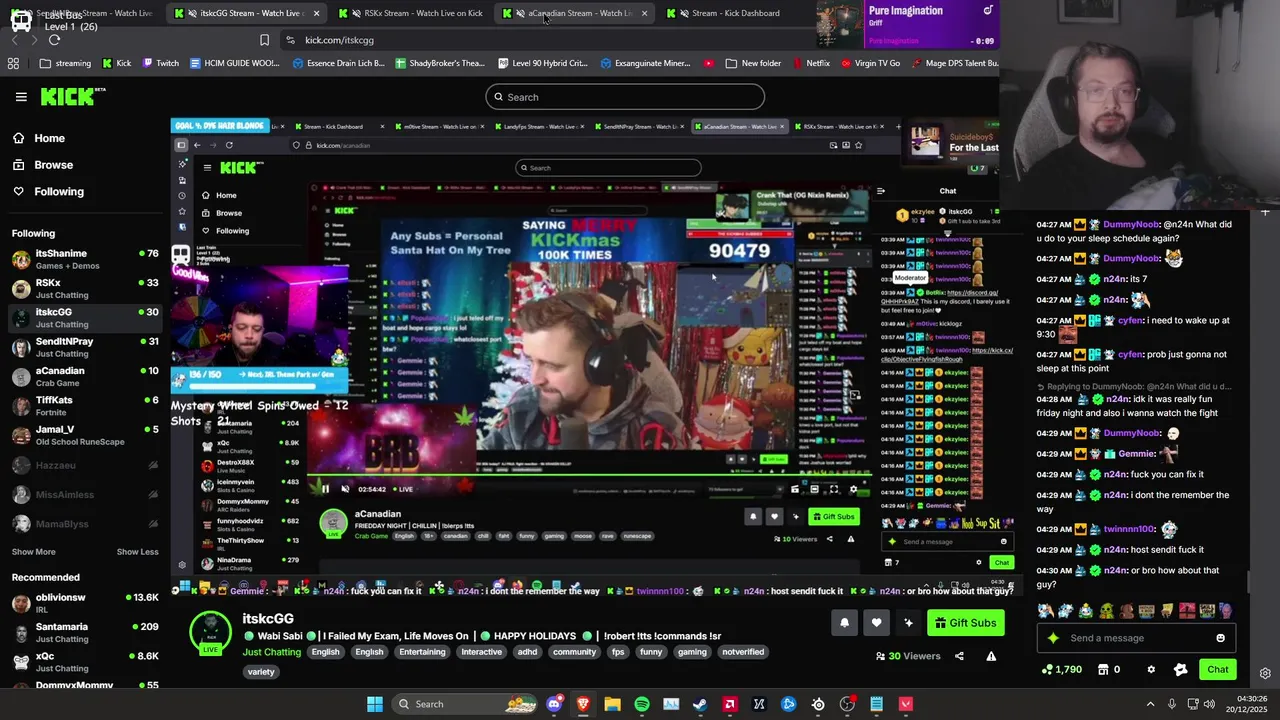Unmute the RSKx Stream browser tab
Viewport: 1280px width, 720px height.
pyautogui.click(x=356, y=13)
